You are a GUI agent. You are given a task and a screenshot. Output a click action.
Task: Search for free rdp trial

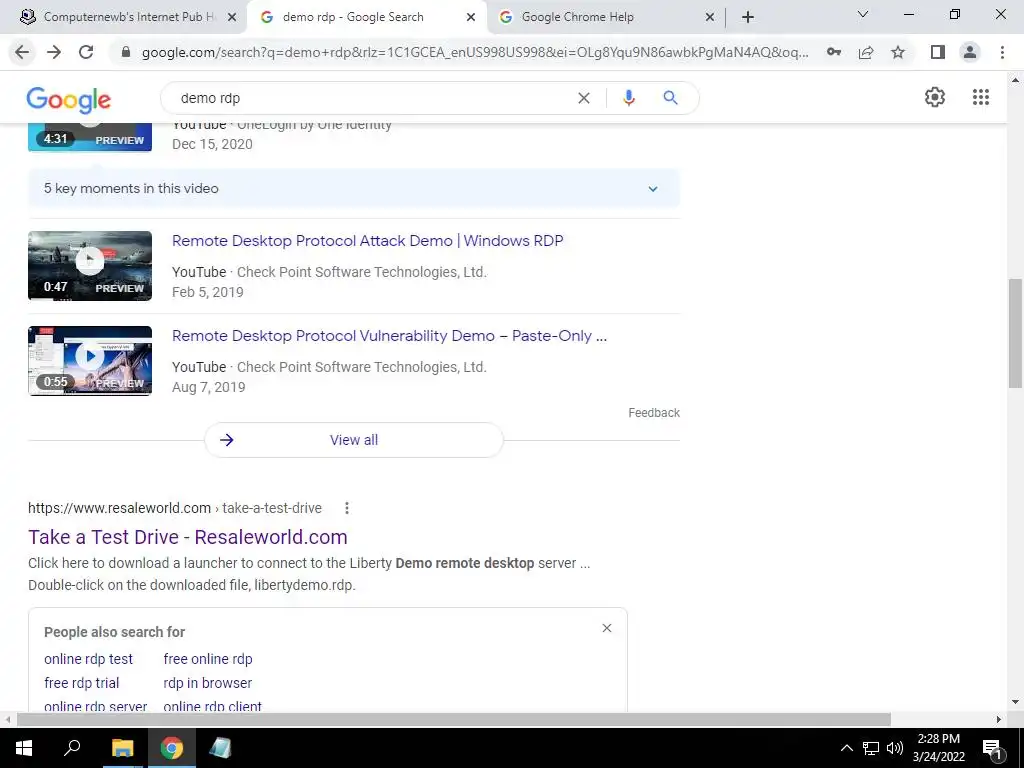pyautogui.click(x=82, y=683)
